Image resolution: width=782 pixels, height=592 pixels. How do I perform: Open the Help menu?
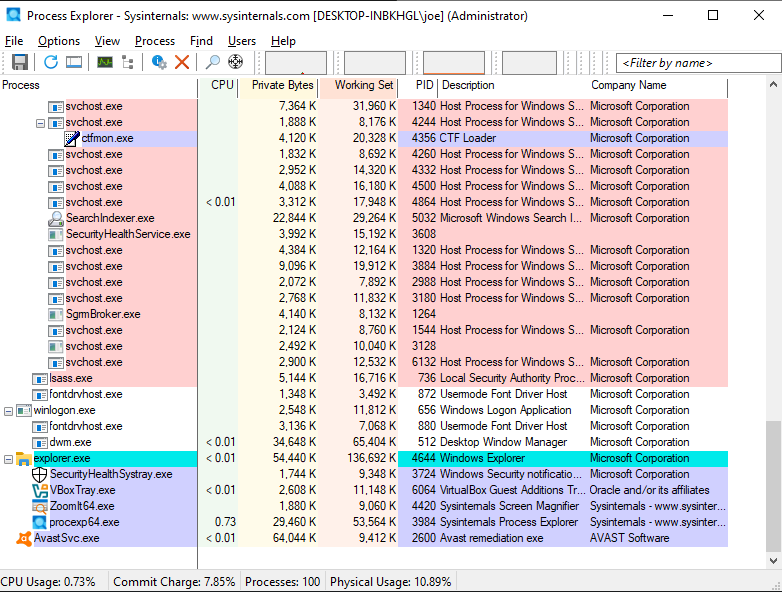point(283,41)
